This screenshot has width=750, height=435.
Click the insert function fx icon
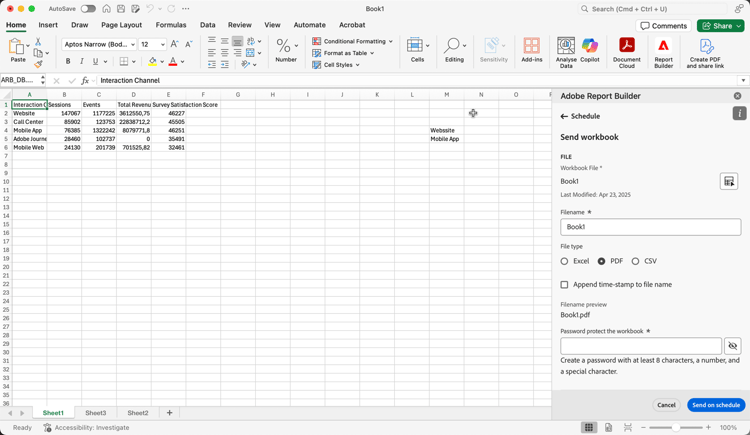(85, 80)
